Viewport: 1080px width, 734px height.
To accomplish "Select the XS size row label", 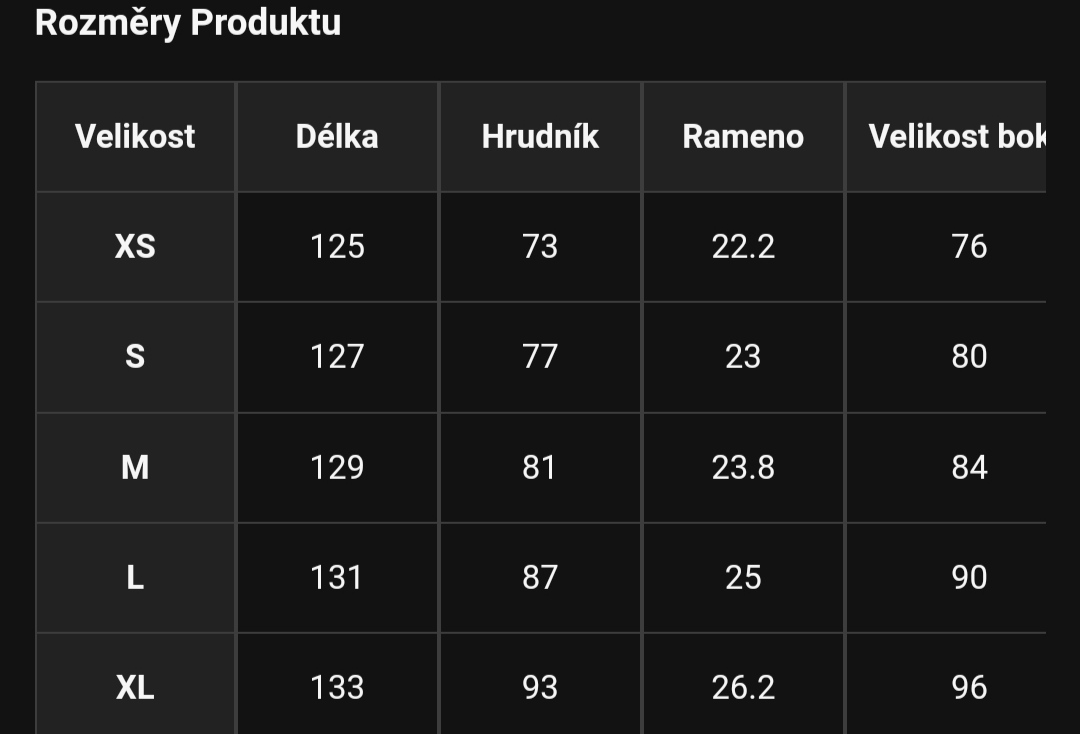I will pos(135,247).
